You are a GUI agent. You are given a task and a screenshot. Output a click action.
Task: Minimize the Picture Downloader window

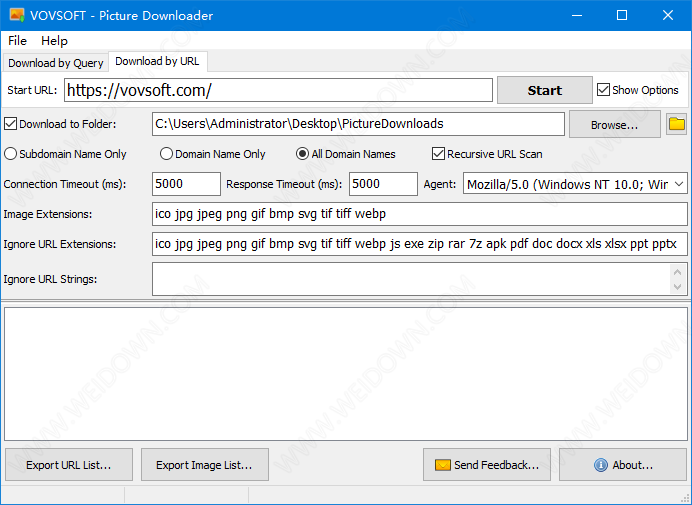coord(576,15)
